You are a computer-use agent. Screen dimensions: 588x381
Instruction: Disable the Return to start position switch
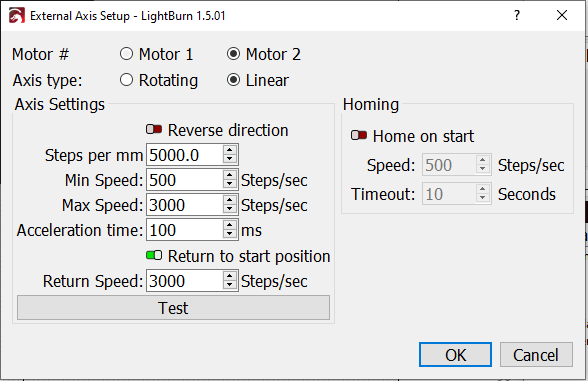[x=154, y=256]
